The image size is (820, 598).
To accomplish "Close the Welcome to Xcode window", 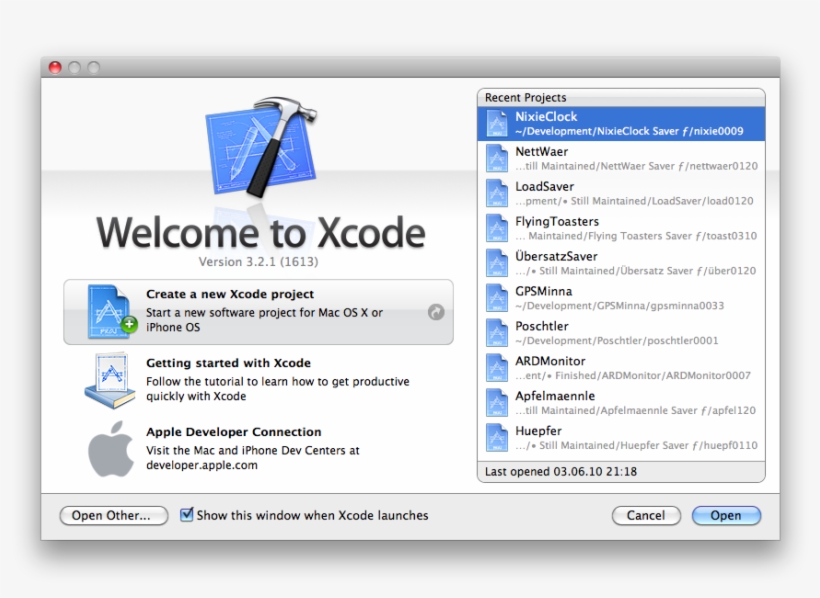I will pos(55,67).
